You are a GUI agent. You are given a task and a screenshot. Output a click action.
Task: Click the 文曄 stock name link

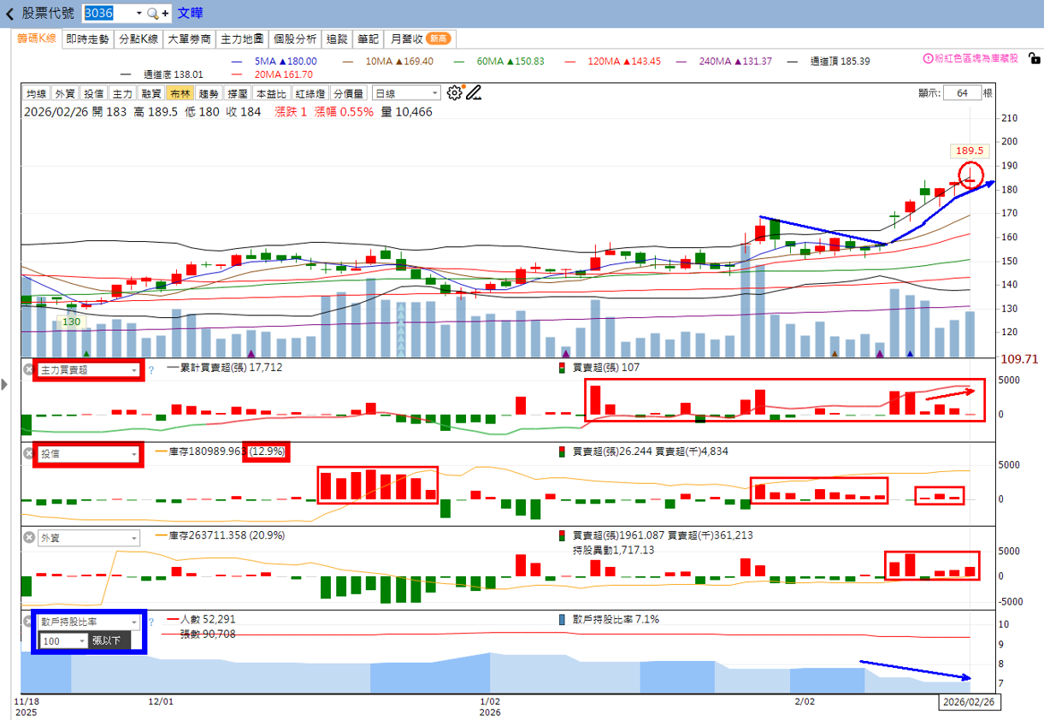[190, 13]
